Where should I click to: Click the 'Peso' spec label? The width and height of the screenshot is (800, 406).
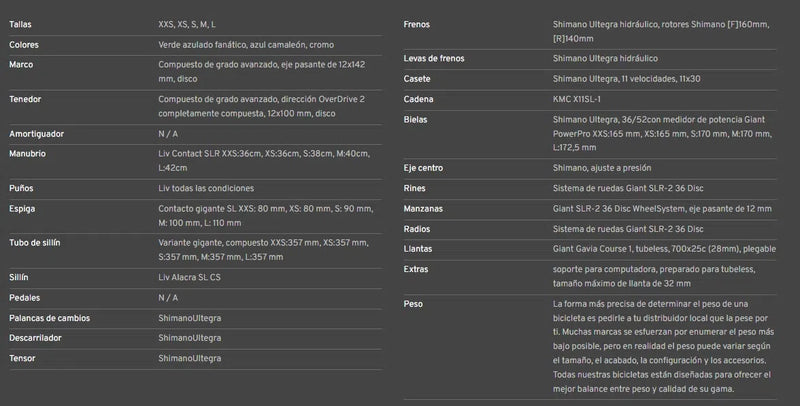[x=413, y=304]
